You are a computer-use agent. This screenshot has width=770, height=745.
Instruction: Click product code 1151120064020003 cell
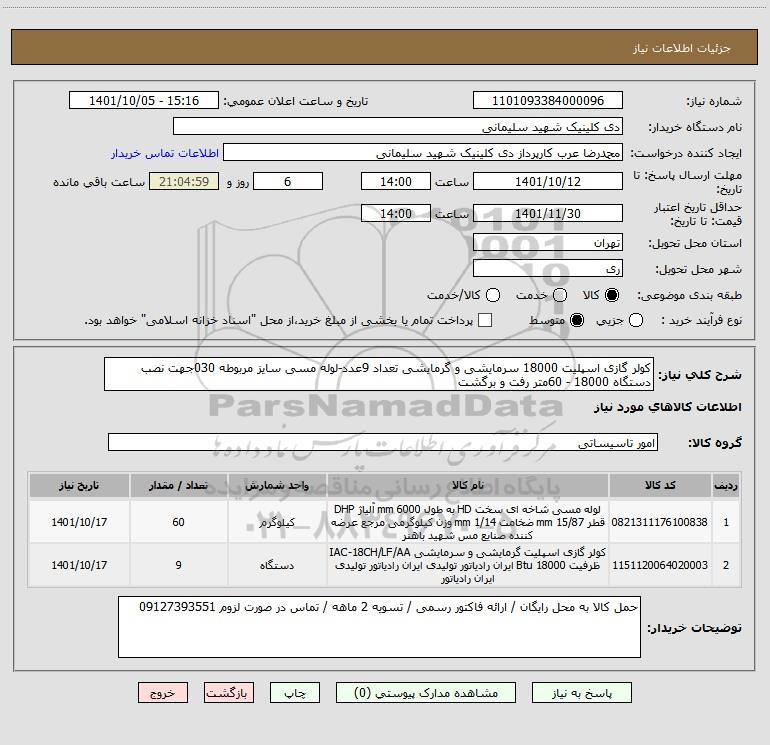coord(660,565)
